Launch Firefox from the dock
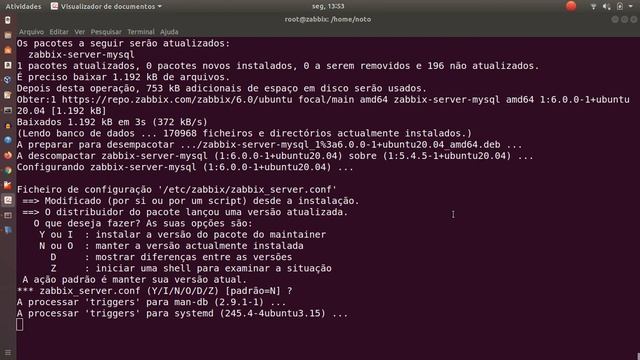 [8, 156]
